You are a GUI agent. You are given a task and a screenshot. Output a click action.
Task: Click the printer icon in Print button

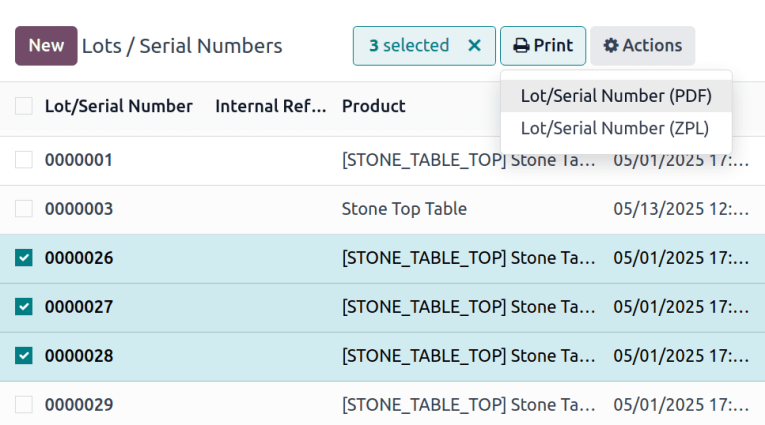[520, 46]
